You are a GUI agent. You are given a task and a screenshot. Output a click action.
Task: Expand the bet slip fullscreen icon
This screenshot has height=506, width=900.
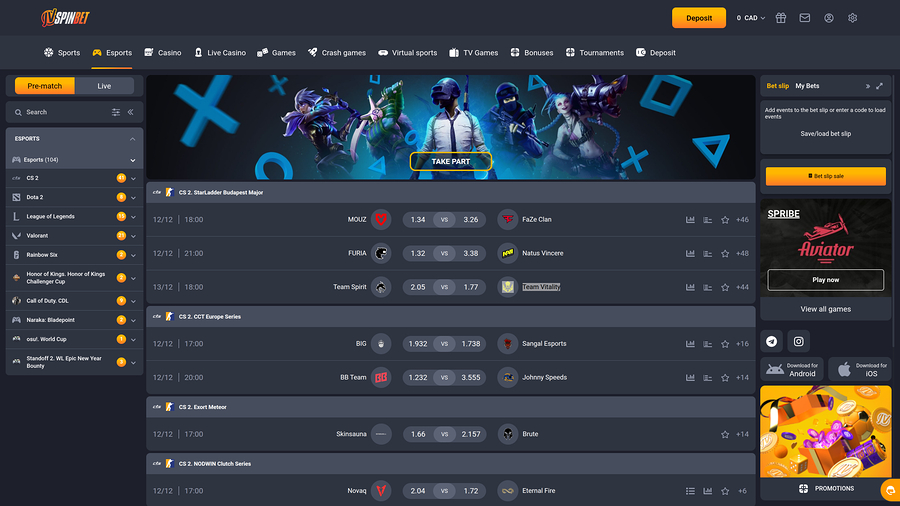tap(879, 86)
